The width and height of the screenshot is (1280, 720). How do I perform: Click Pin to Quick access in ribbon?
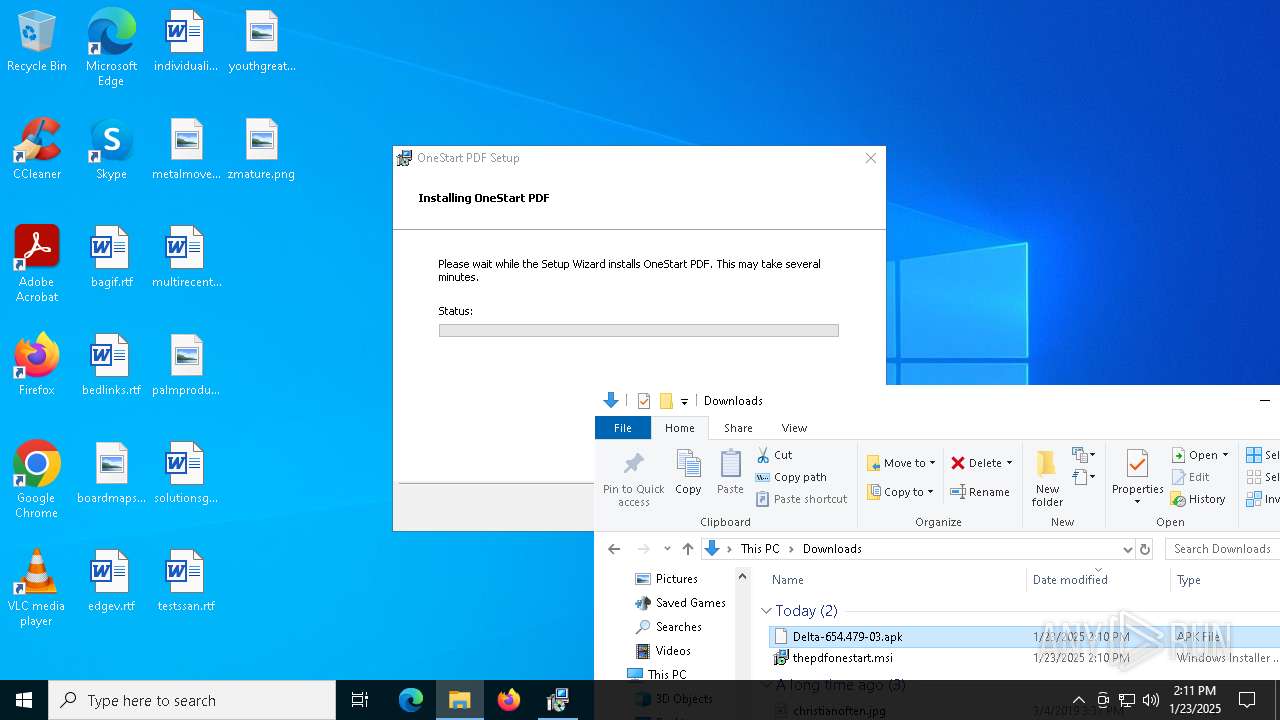click(633, 479)
